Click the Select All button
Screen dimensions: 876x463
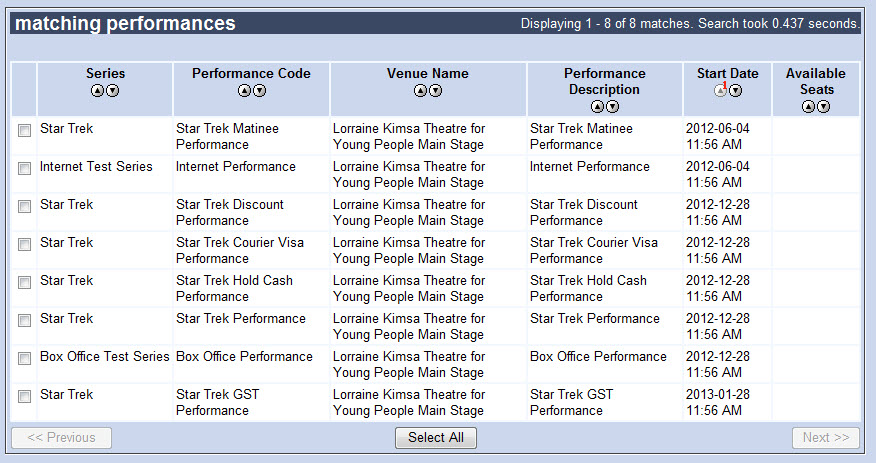436,438
